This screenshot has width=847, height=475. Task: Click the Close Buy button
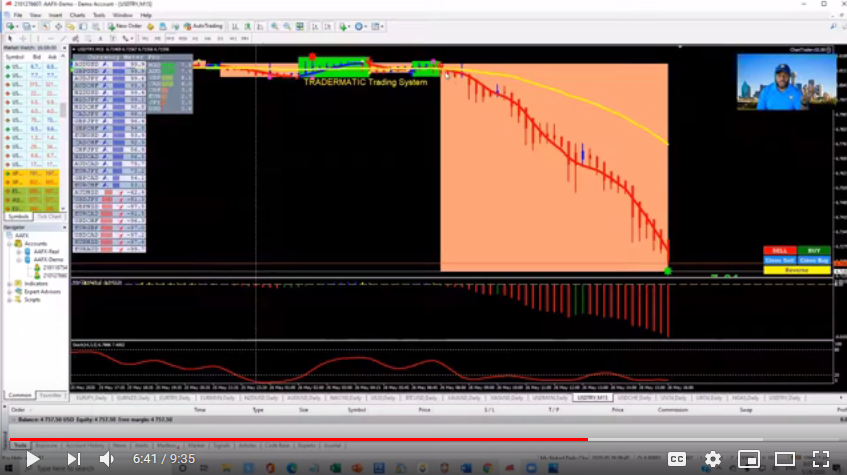tap(814, 260)
